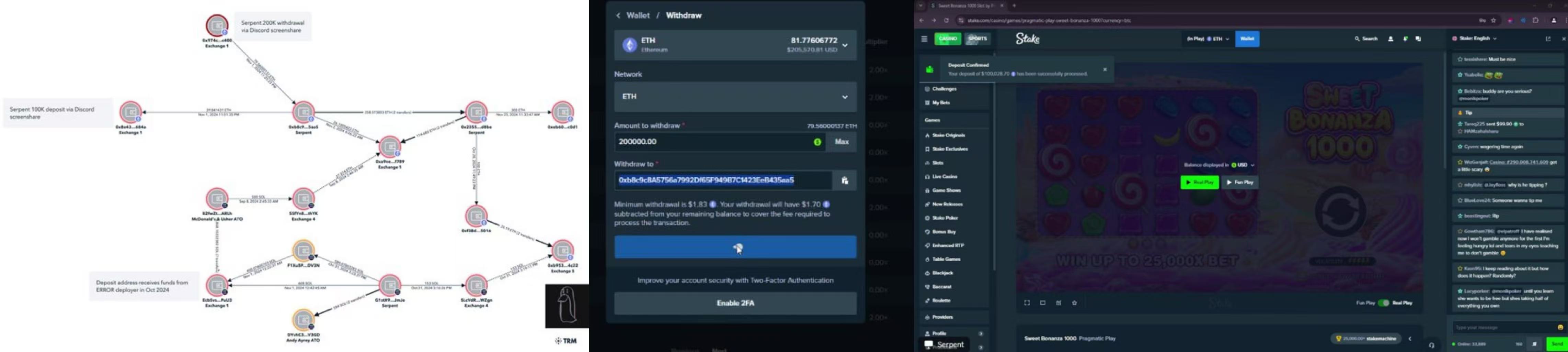Select the McDonald's & Usher ATO node
This screenshot has height=352, width=1568.
217,199
